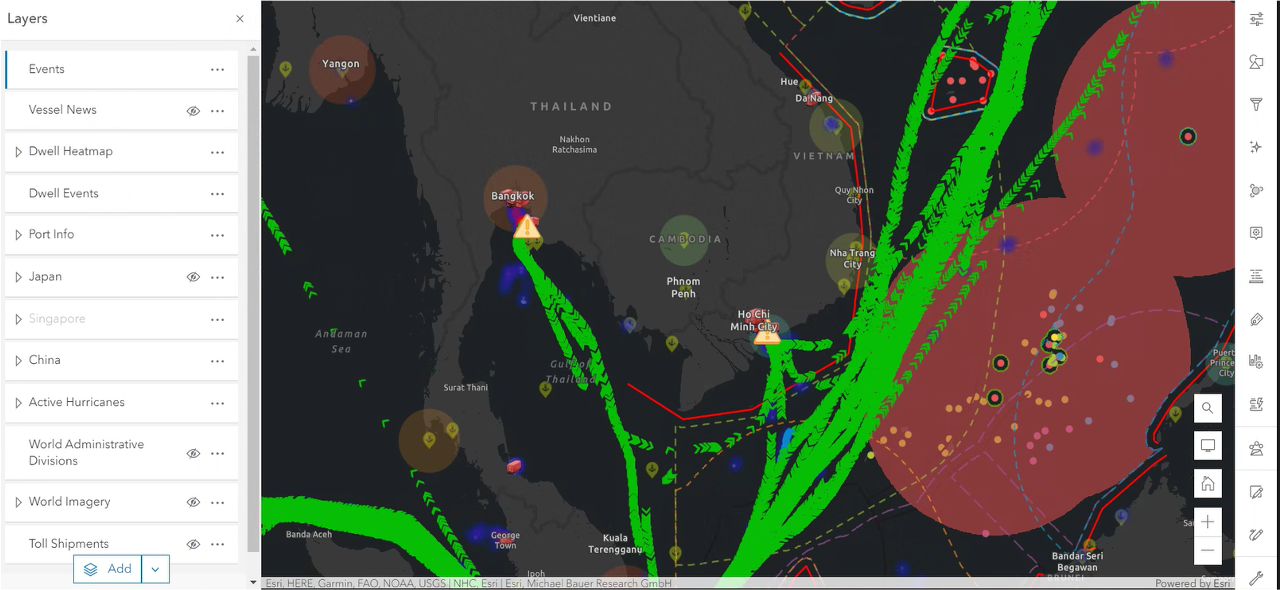This screenshot has height=590, width=1280.
Task: Click the Zoom in control on map
Action: [1208, 521]
